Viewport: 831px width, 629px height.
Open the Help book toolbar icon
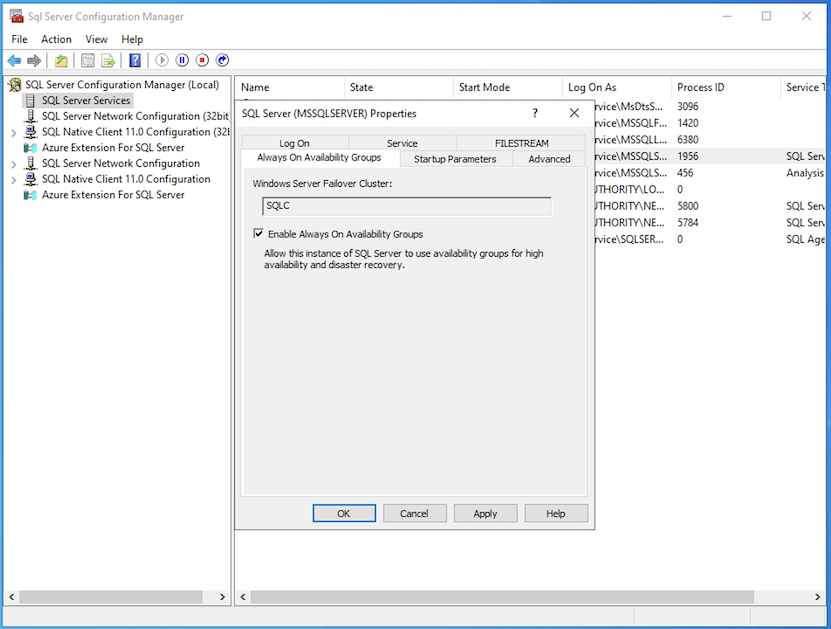135,60
